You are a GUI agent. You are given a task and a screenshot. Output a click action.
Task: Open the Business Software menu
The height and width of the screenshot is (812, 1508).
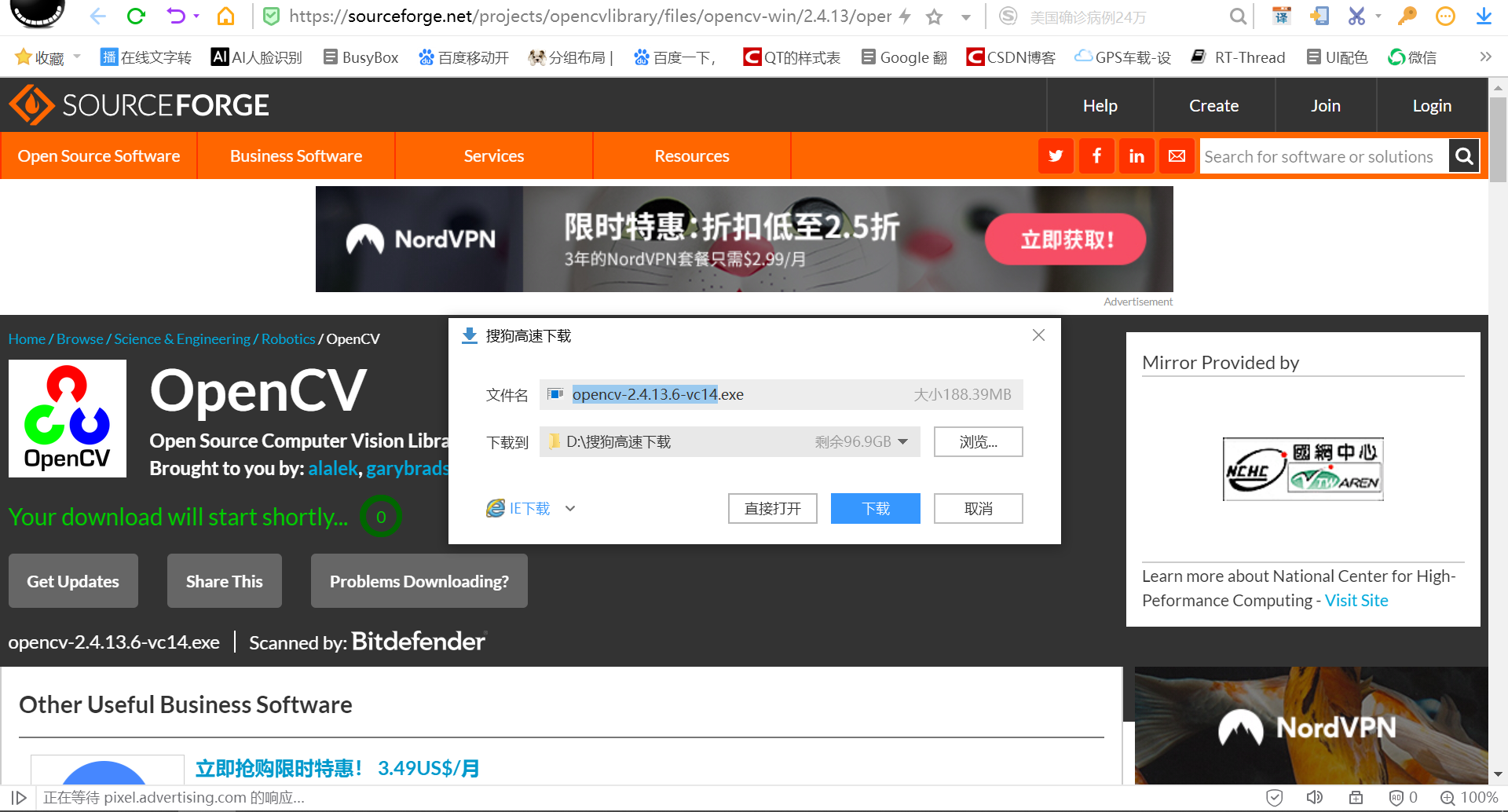[296, 156]
